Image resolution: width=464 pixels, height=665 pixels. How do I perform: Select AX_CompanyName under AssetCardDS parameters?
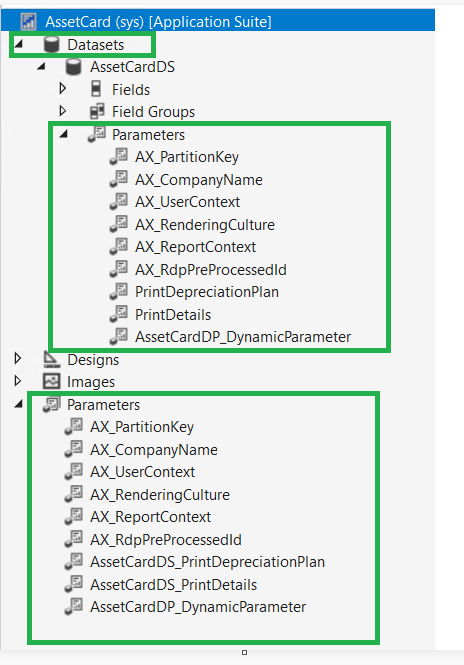[198, 180]
